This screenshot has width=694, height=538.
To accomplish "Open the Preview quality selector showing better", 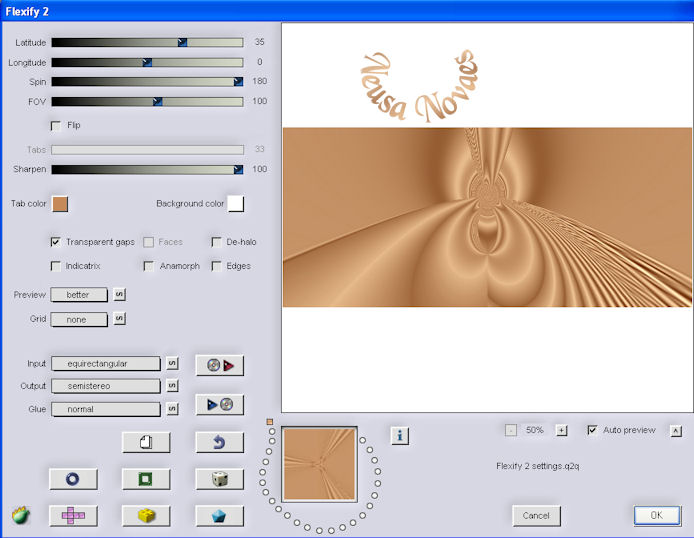I will click(79, 295).
